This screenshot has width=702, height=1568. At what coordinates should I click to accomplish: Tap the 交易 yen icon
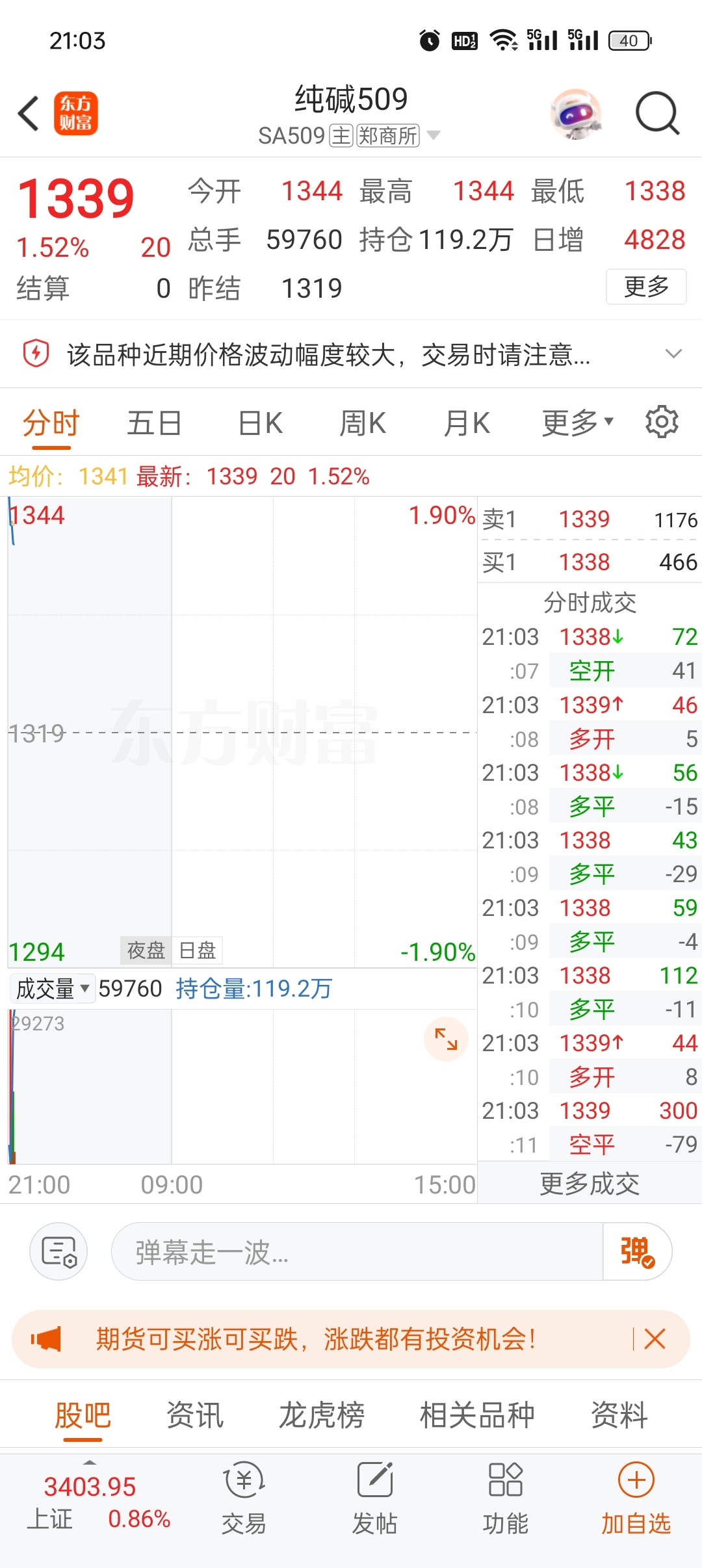tap(244, 1481)
